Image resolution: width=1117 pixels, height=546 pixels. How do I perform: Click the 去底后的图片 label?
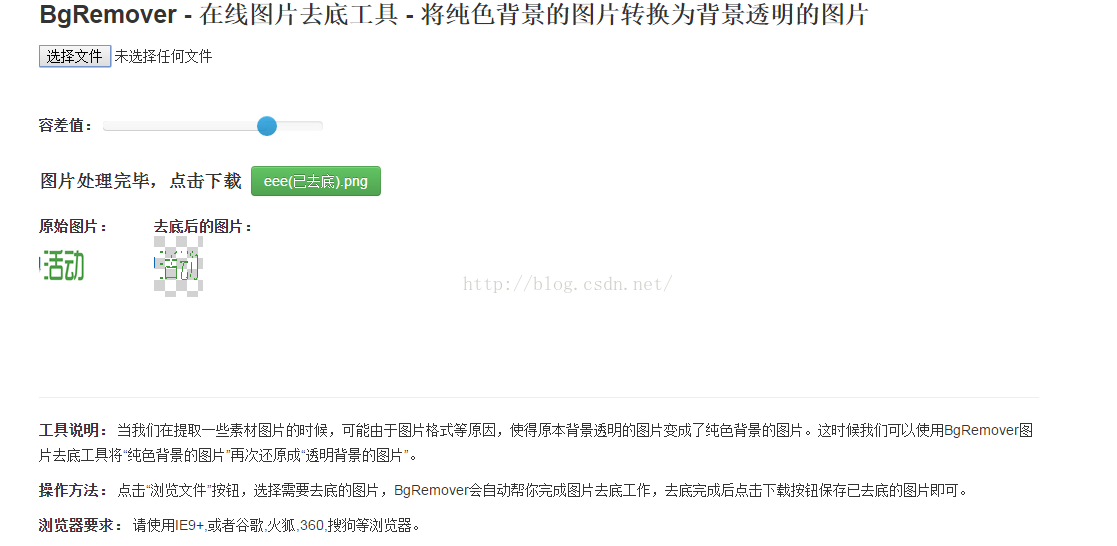tap(203, 227)
